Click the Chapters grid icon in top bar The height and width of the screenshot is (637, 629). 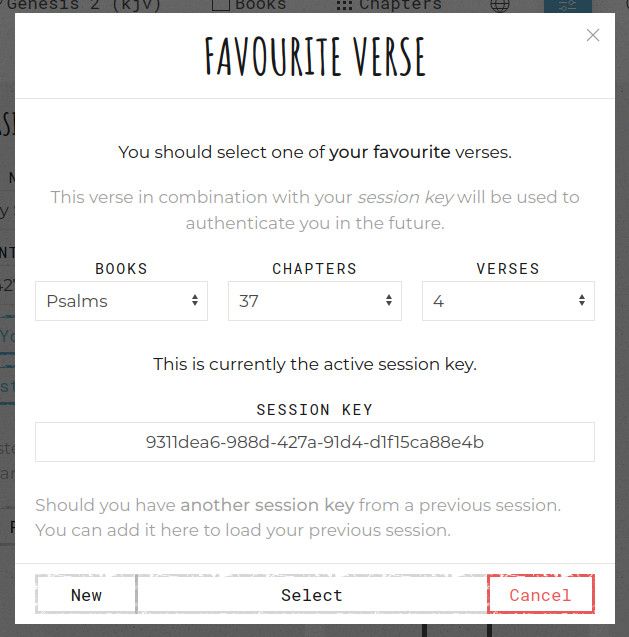pyautogui.click(x=344, y=6)
